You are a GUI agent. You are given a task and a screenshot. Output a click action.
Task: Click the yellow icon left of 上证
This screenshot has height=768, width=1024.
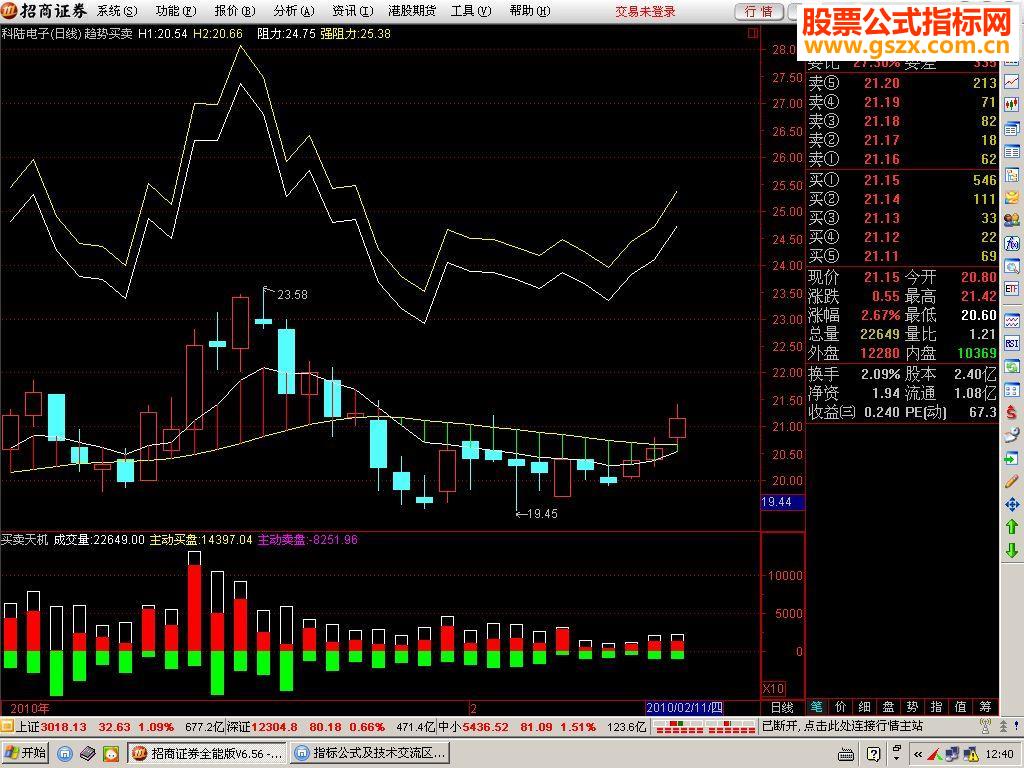[7, 726]
